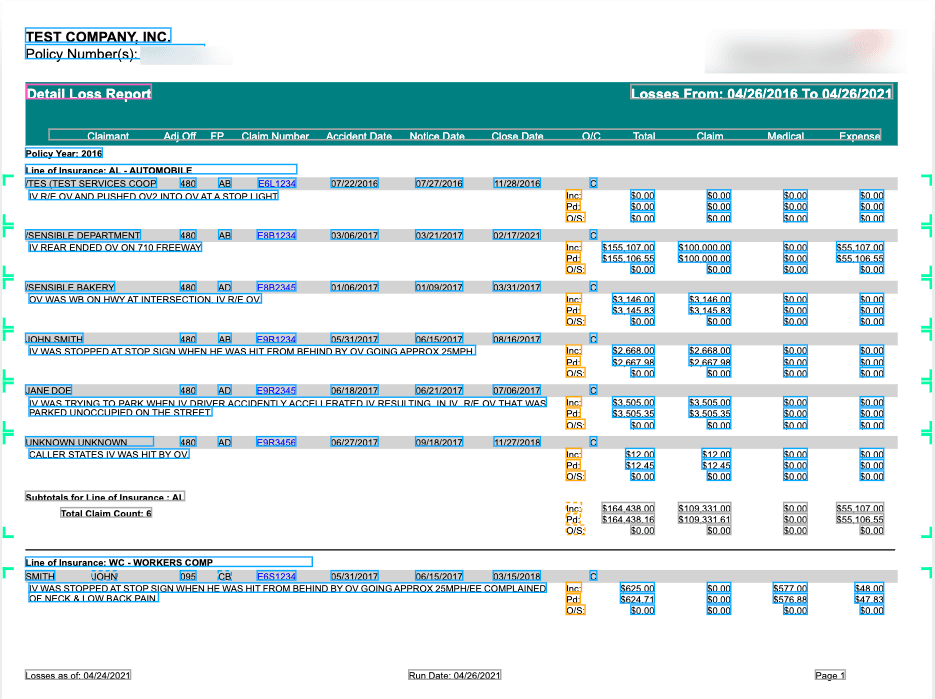This screenshot has width=935, height=699.
Task: Open claim number E6L1234
Action: point(276,184)
